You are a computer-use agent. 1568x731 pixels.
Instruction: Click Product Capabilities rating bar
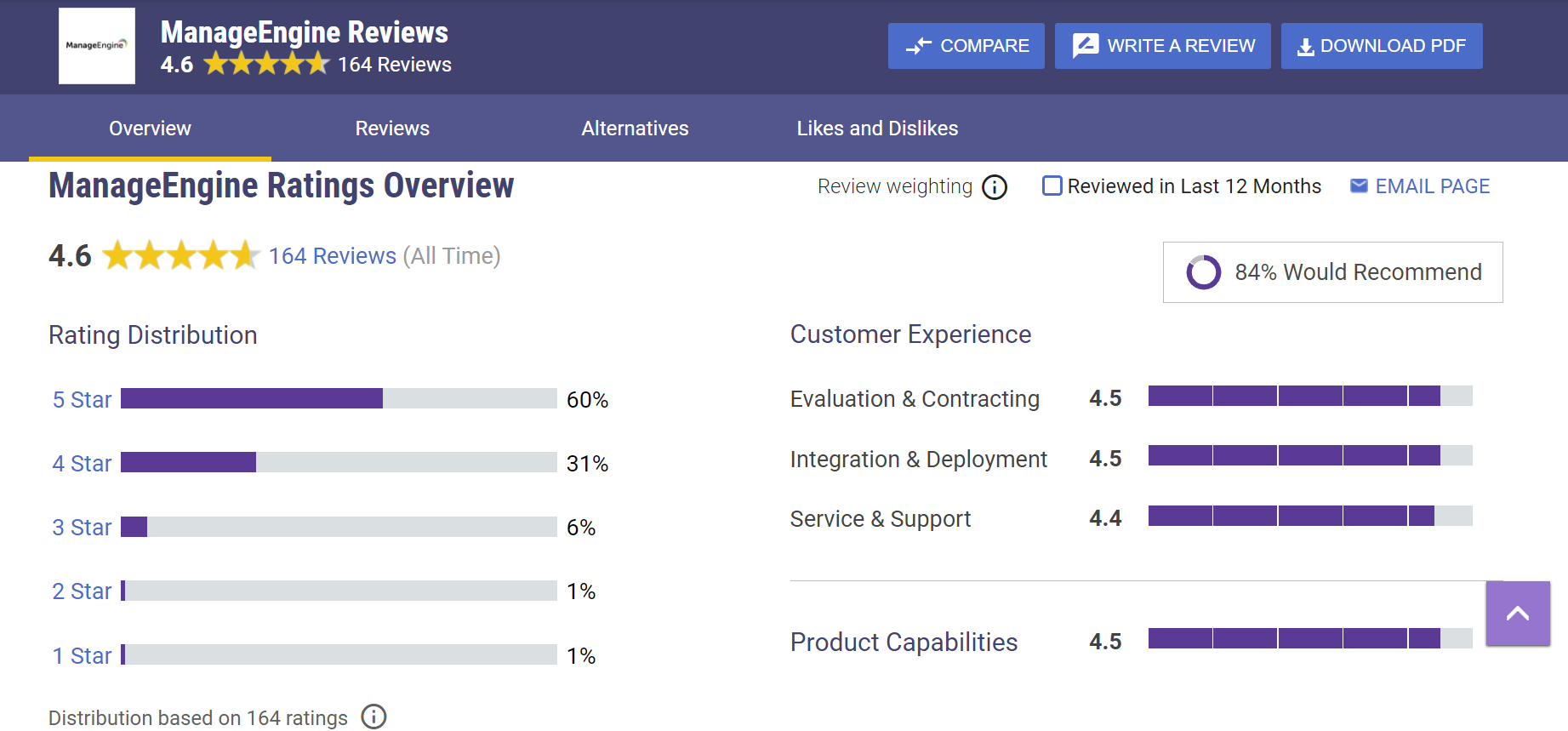pyautogui.click(x=1310, y=638)
